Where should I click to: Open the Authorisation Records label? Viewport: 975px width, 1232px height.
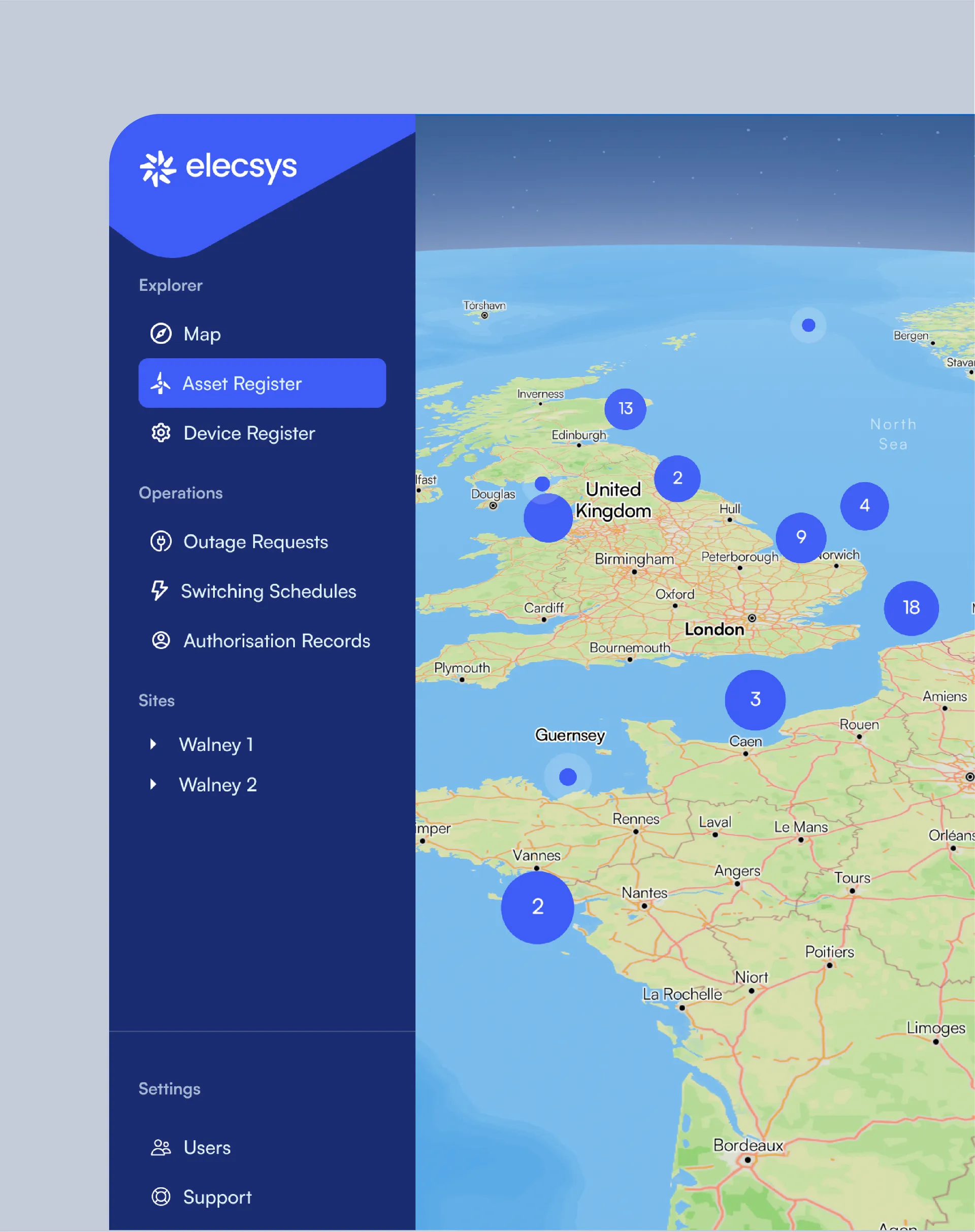click(x=276, y=640)
